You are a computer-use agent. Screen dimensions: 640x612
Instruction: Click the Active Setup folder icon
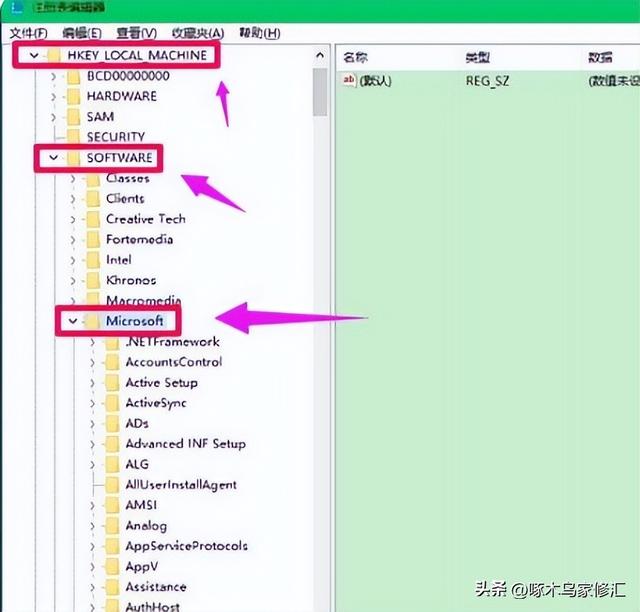click(112, 383)
